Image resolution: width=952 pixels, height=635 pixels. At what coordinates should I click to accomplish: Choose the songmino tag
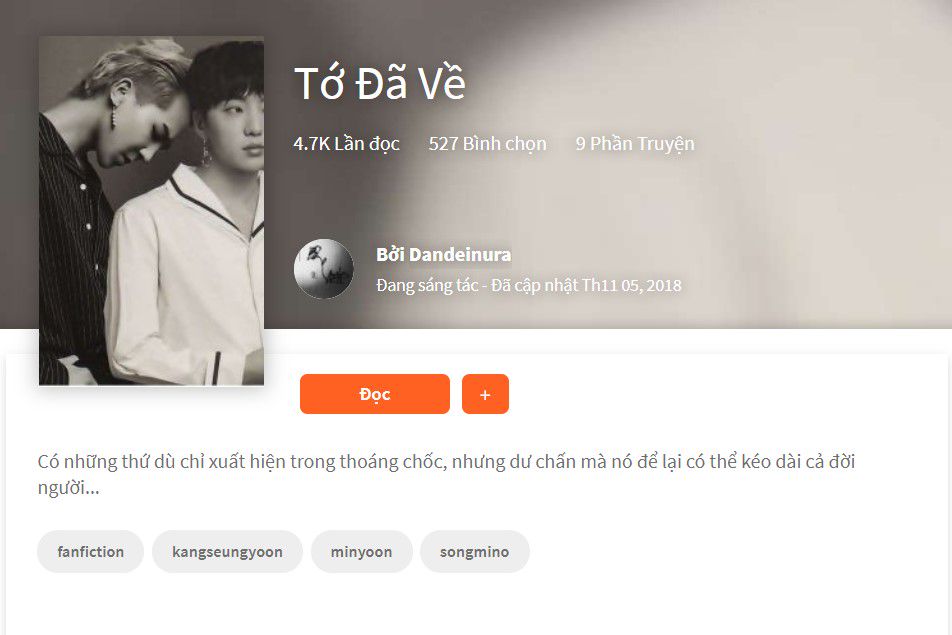pos(474,551)
